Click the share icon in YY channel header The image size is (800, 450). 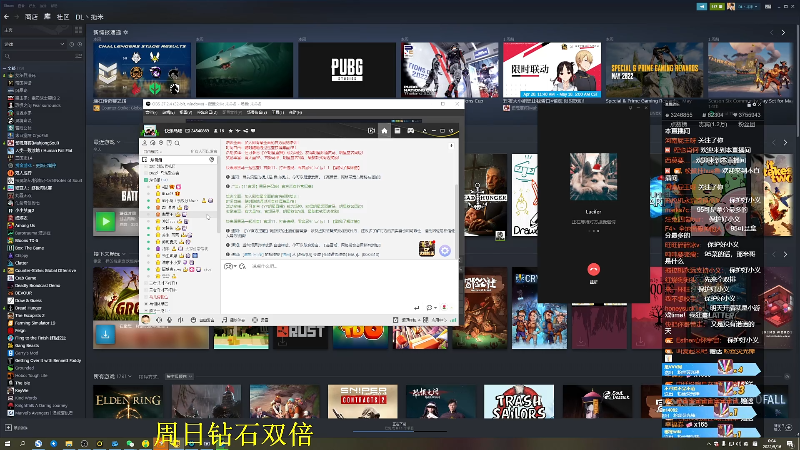tap(245, 131)
